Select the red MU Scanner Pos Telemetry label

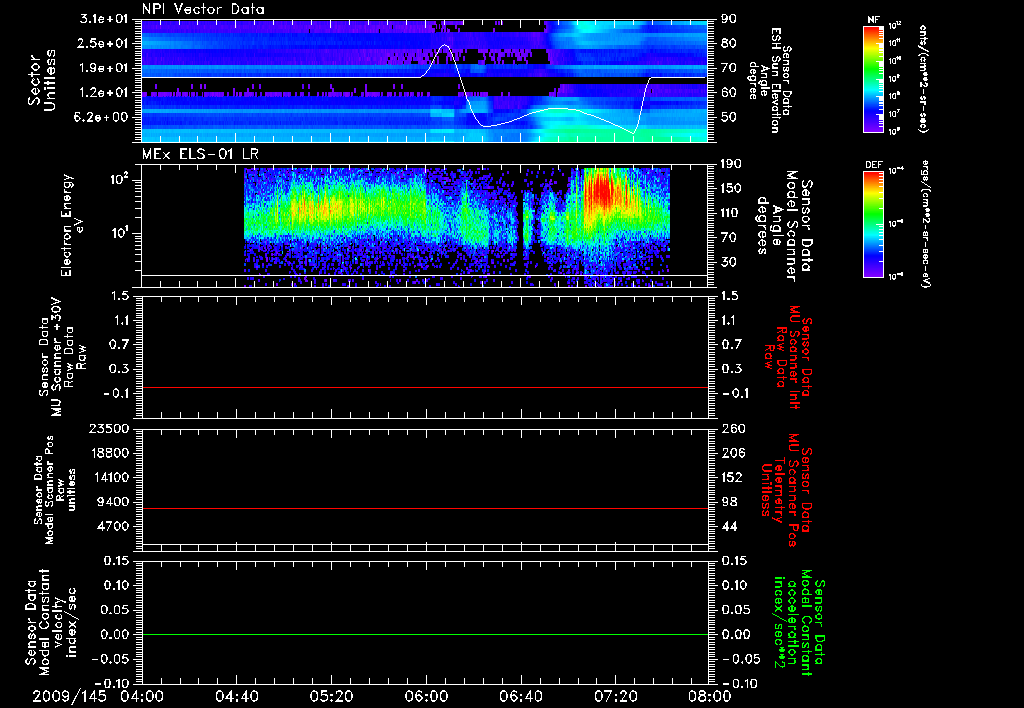(x=787, y=490)
